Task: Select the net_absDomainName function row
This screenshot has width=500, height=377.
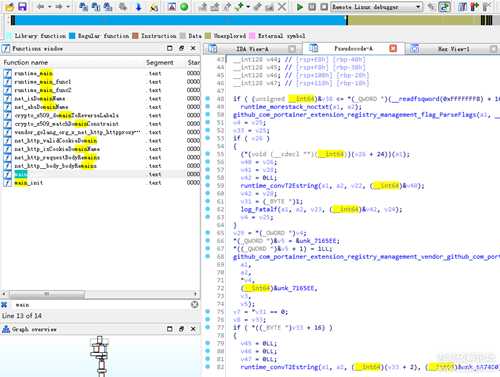Action: click(100, 107)
